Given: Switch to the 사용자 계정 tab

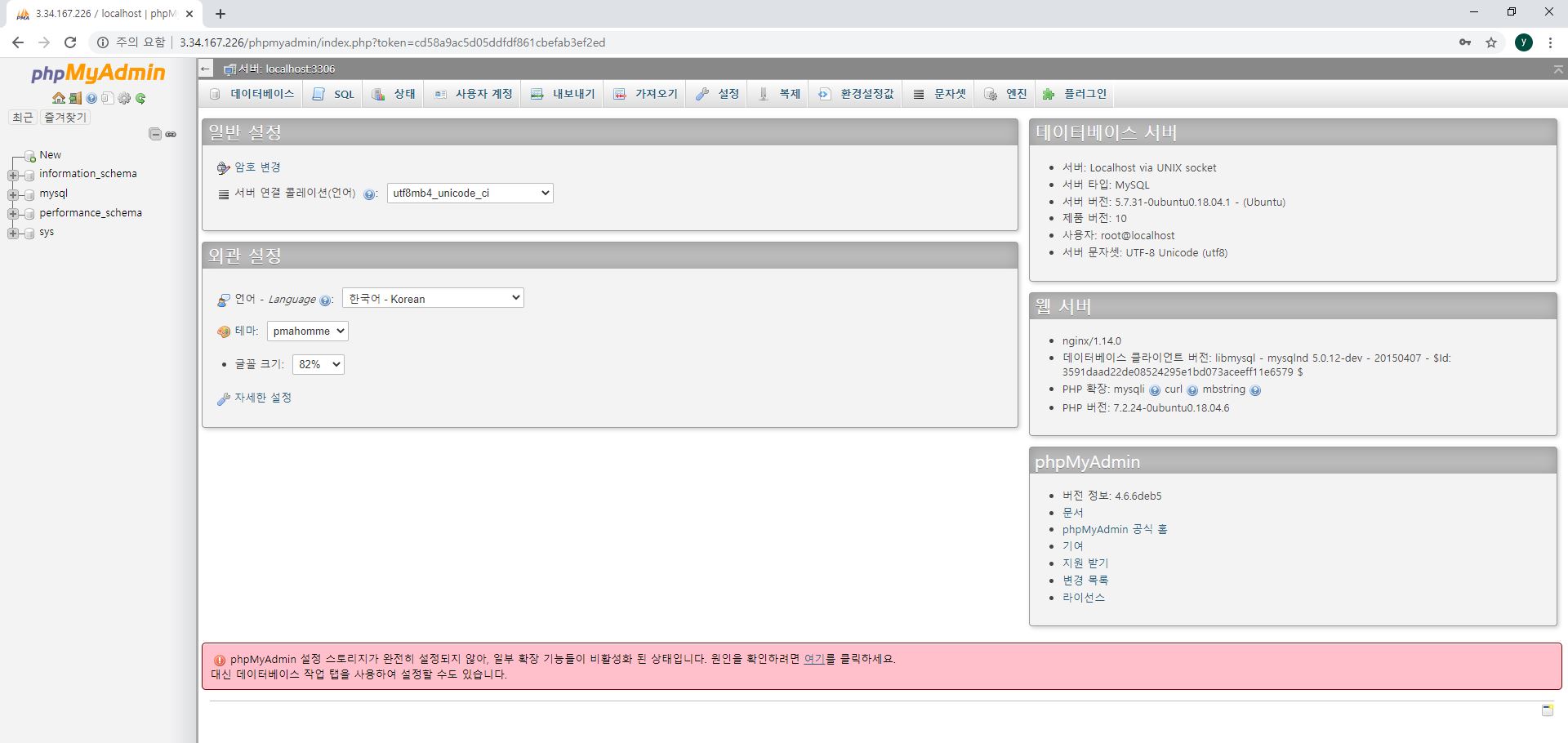Looking at the screenshot, I should pyautogui.click(x=472, y=93).
